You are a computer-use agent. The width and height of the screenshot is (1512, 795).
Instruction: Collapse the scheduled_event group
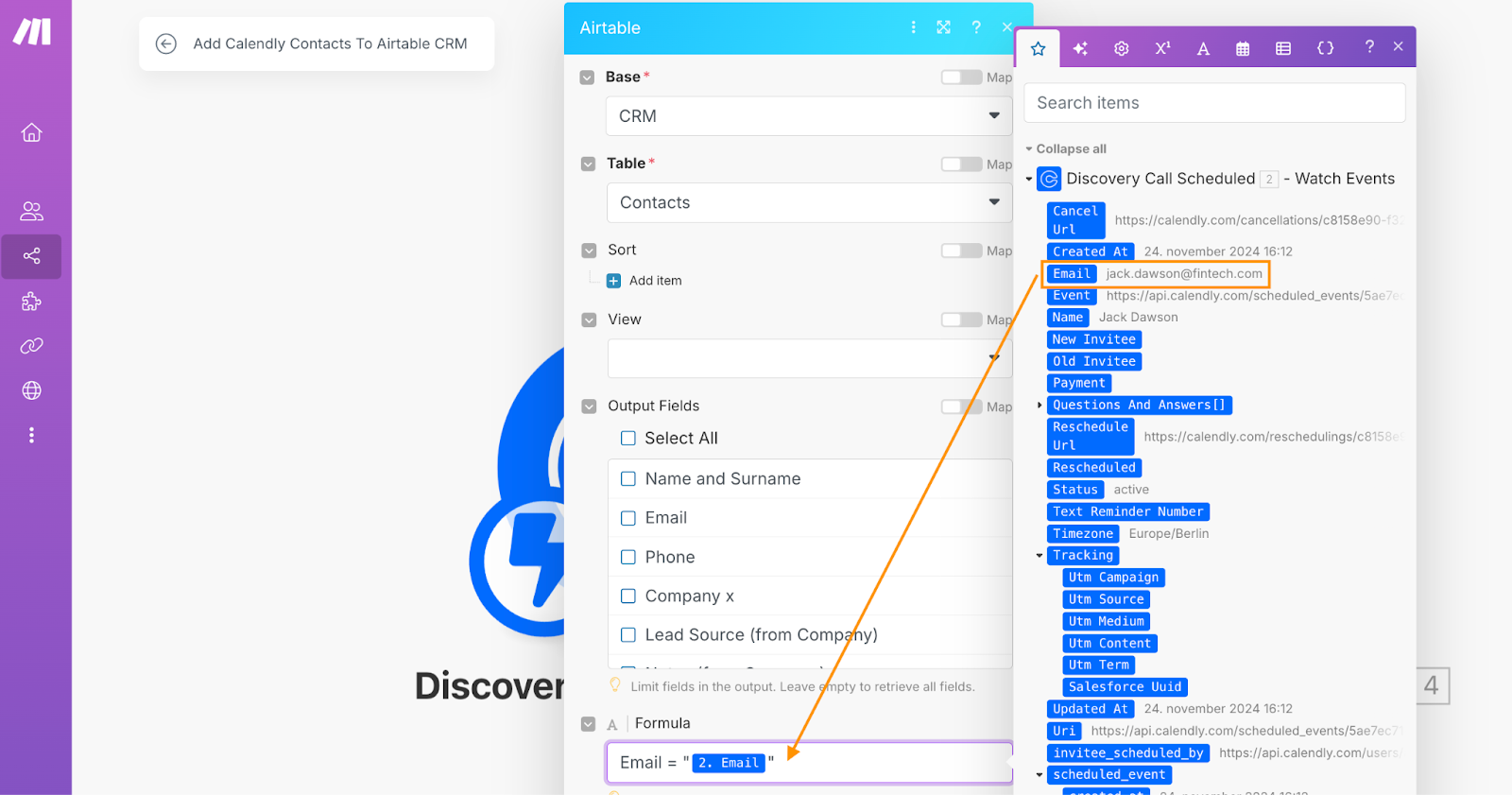tap(1039, 775)
